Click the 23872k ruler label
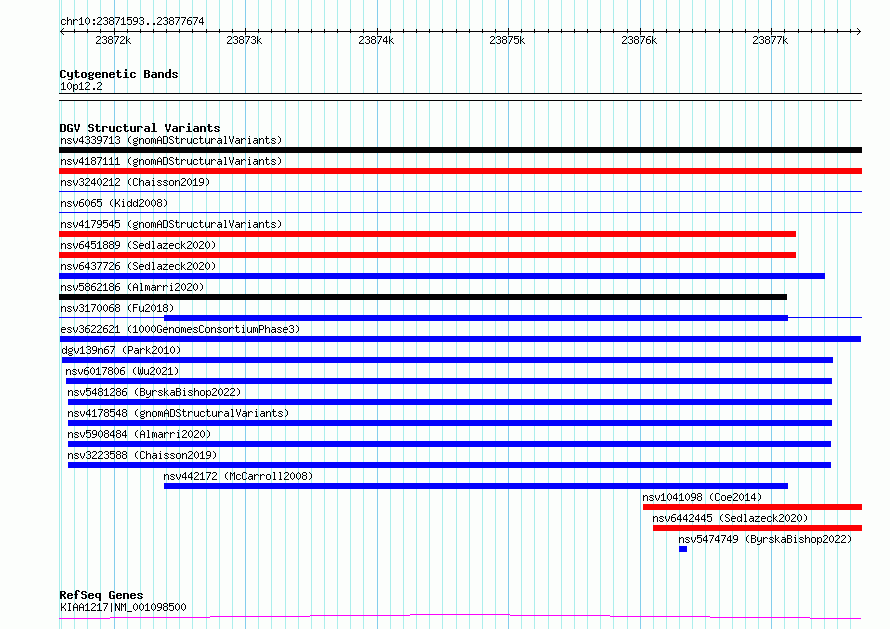 (114, 40)
